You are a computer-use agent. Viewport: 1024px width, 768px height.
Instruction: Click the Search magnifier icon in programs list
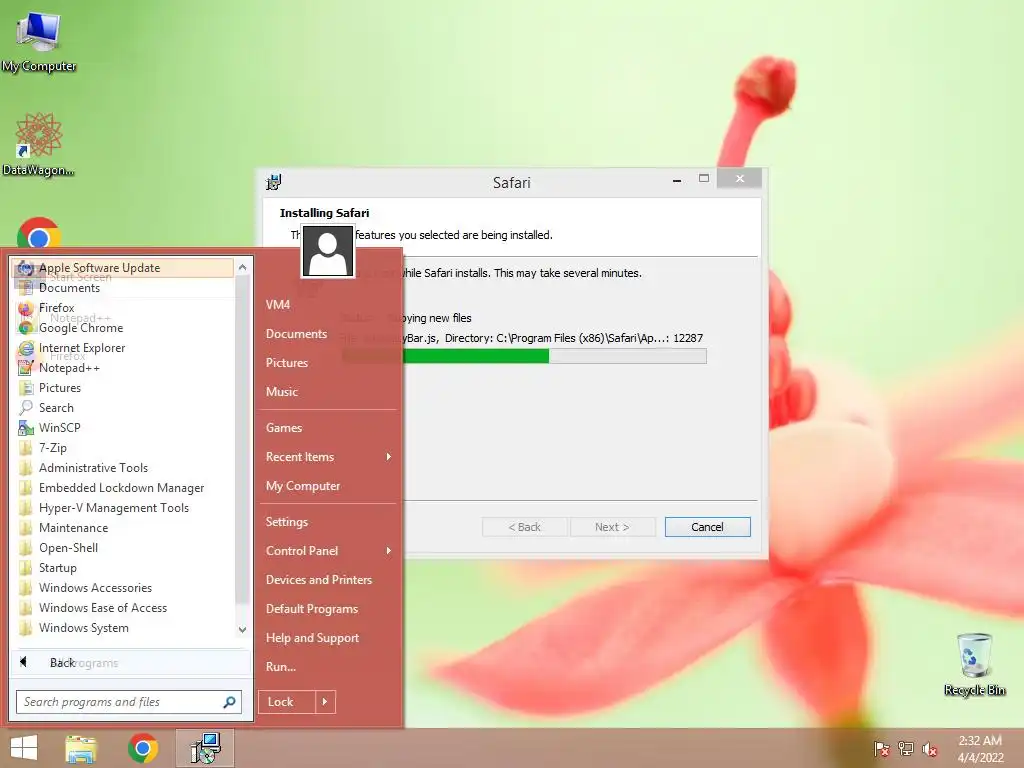(26, 408)
